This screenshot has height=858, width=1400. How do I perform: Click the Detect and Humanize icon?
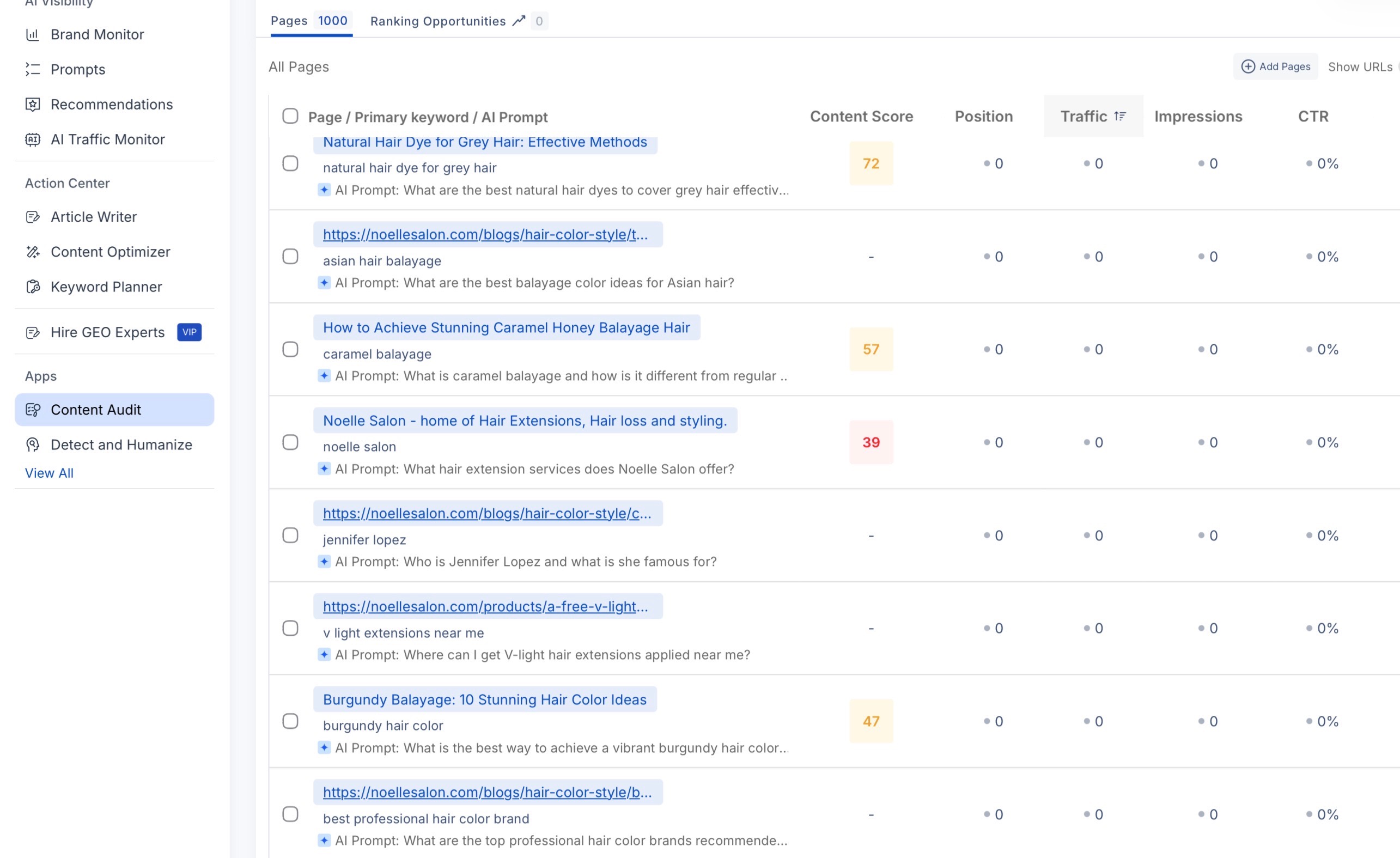(x=33, y=445)
